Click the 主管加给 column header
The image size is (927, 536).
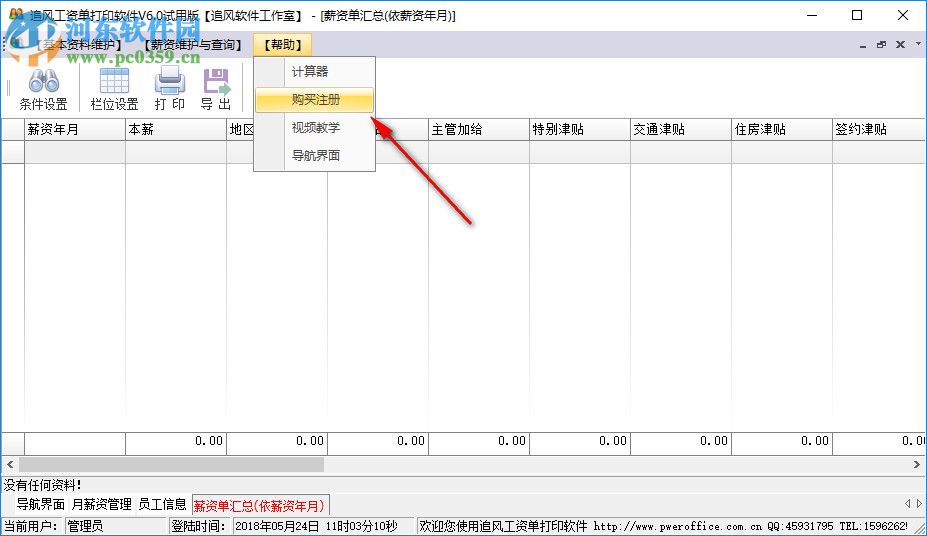479,129
